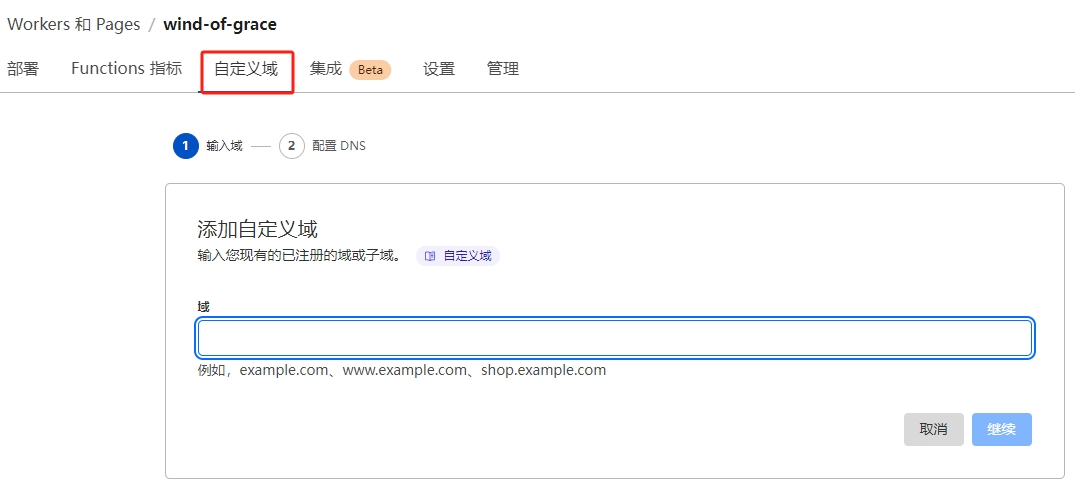Open the 自定义域 documentation link
Screen dimensions: 1075x485
point(467,256)
